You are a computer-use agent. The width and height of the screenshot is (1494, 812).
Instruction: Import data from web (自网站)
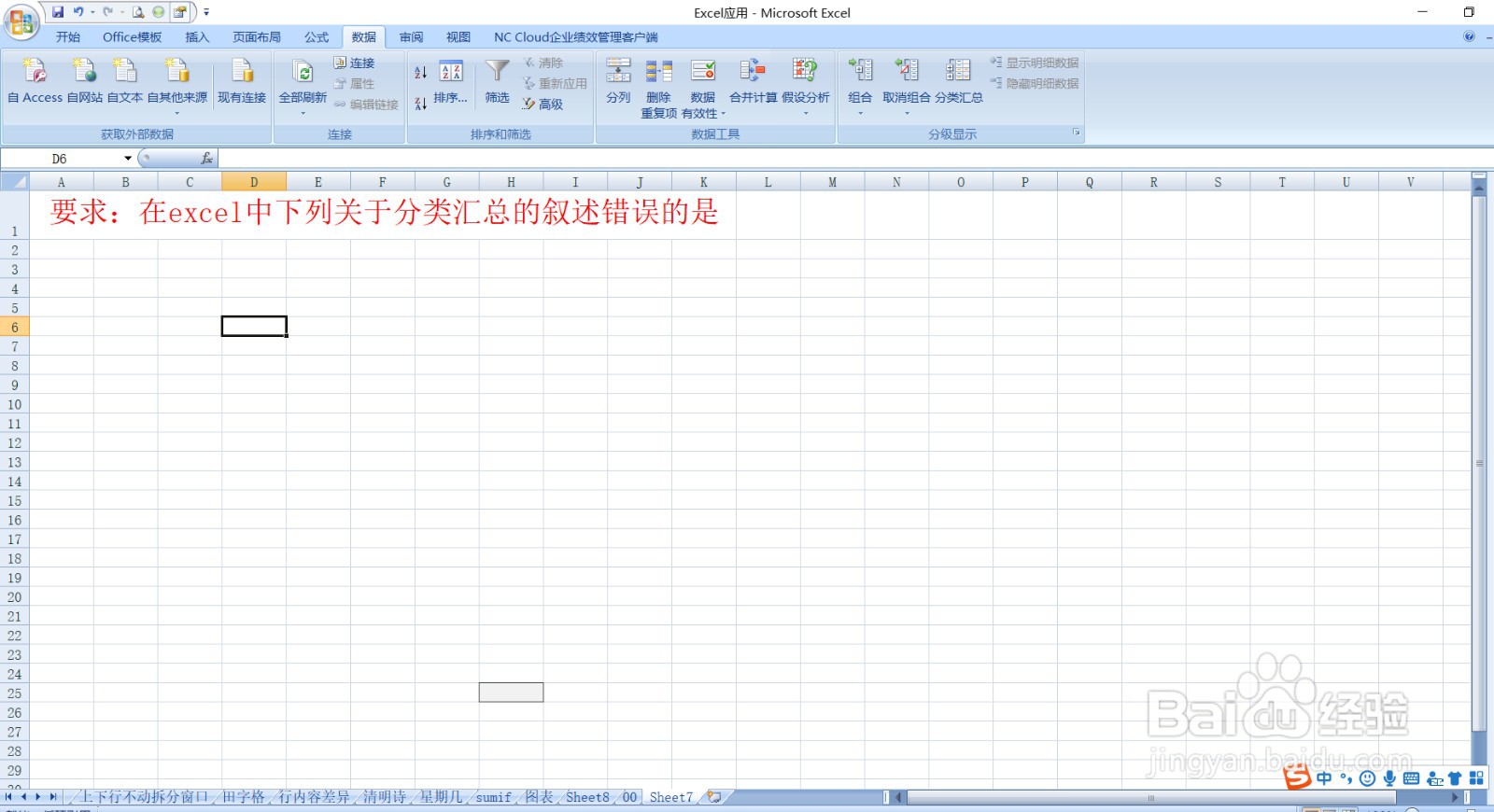(85, 80)
